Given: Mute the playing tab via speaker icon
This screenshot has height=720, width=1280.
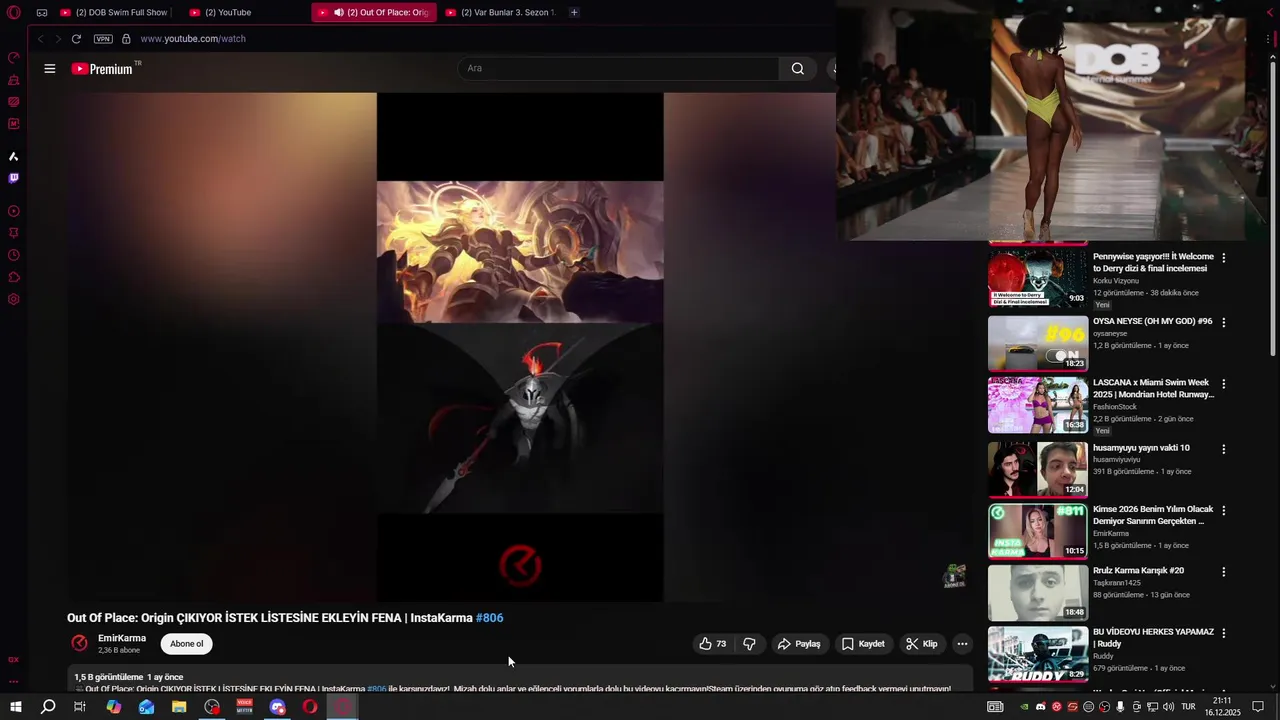Looking at the screenshot, I should click(x=339, y=12).
